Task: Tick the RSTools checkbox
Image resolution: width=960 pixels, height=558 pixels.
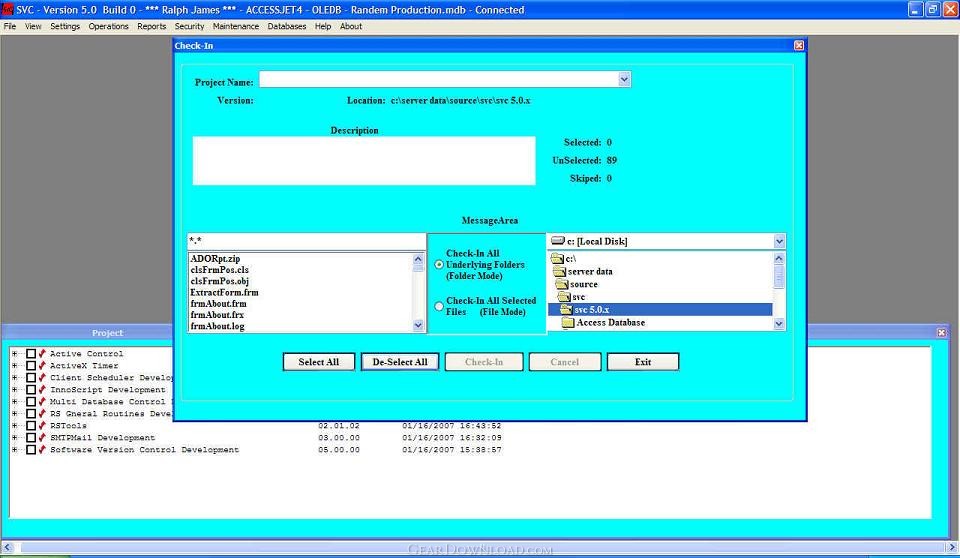Action: click(31, 426)
